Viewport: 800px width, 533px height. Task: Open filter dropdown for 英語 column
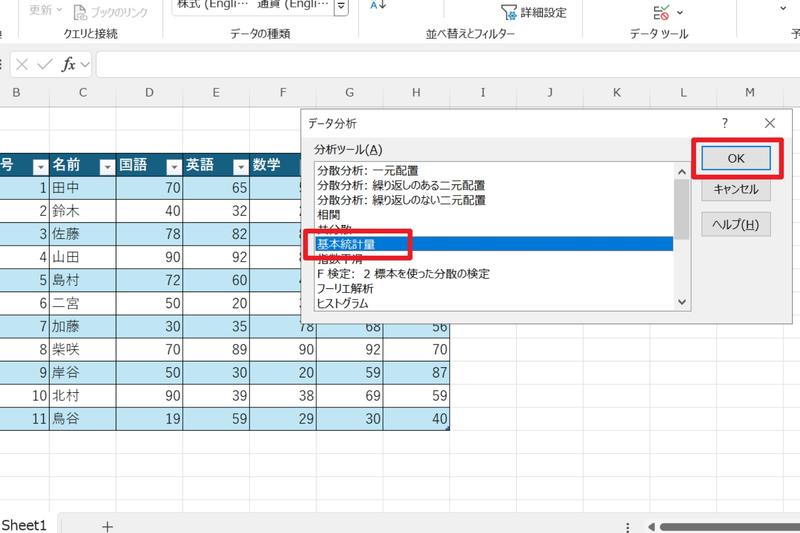[240, 167]
